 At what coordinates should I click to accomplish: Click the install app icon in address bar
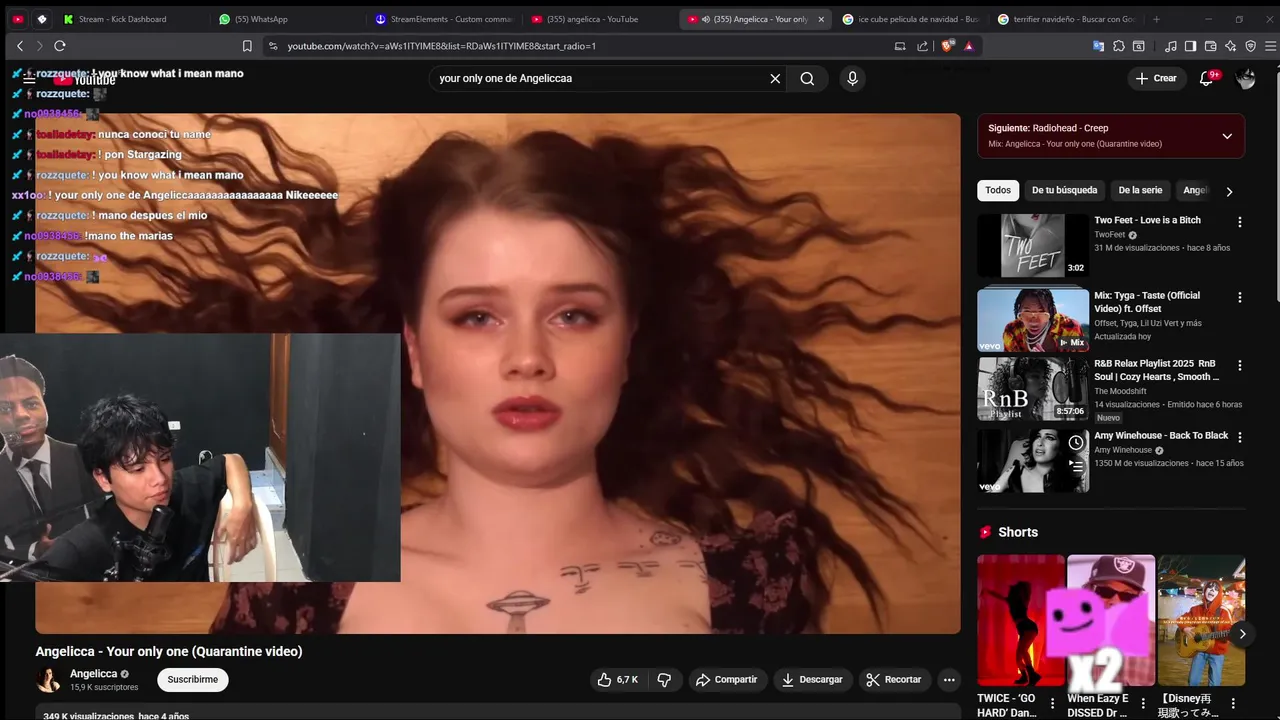tap(899, 46)
